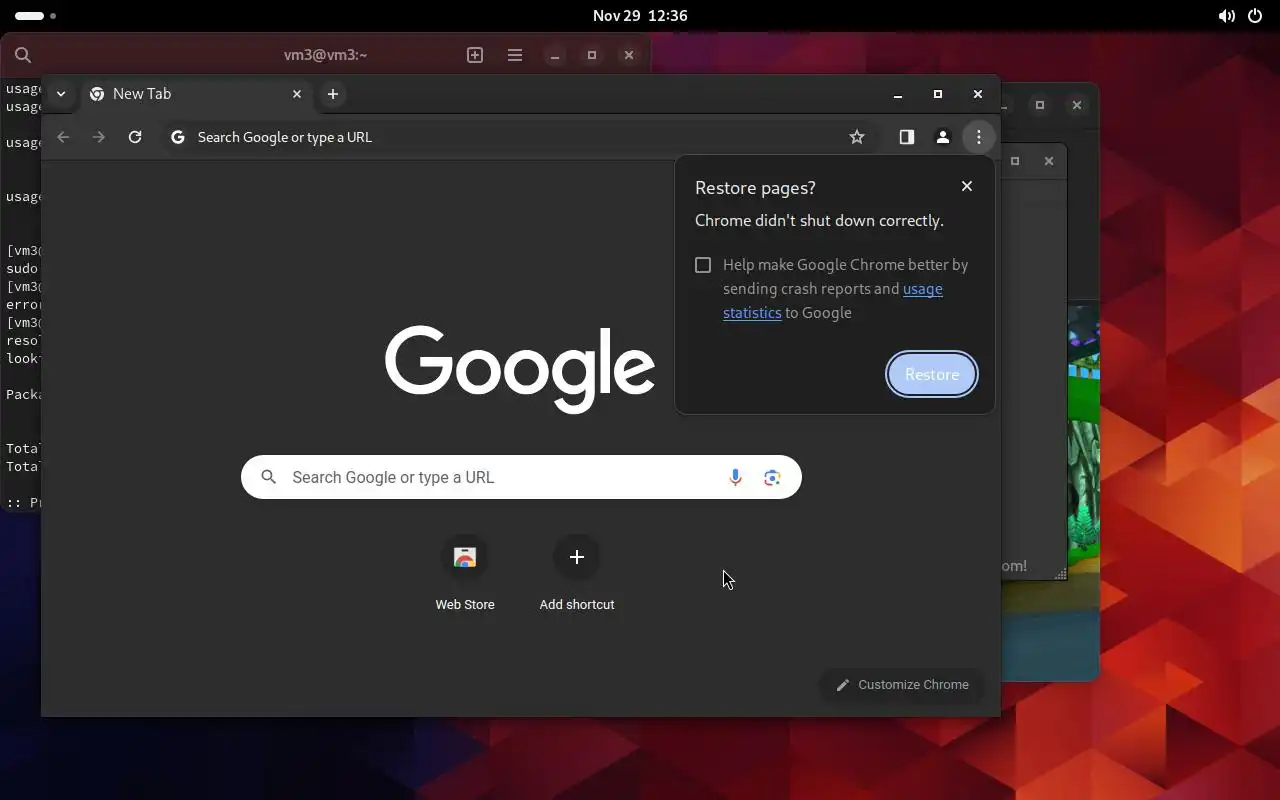1280x800 pixels.
Task: Enable sending crash reports checkbox
Action: click(x=703, y=265)
